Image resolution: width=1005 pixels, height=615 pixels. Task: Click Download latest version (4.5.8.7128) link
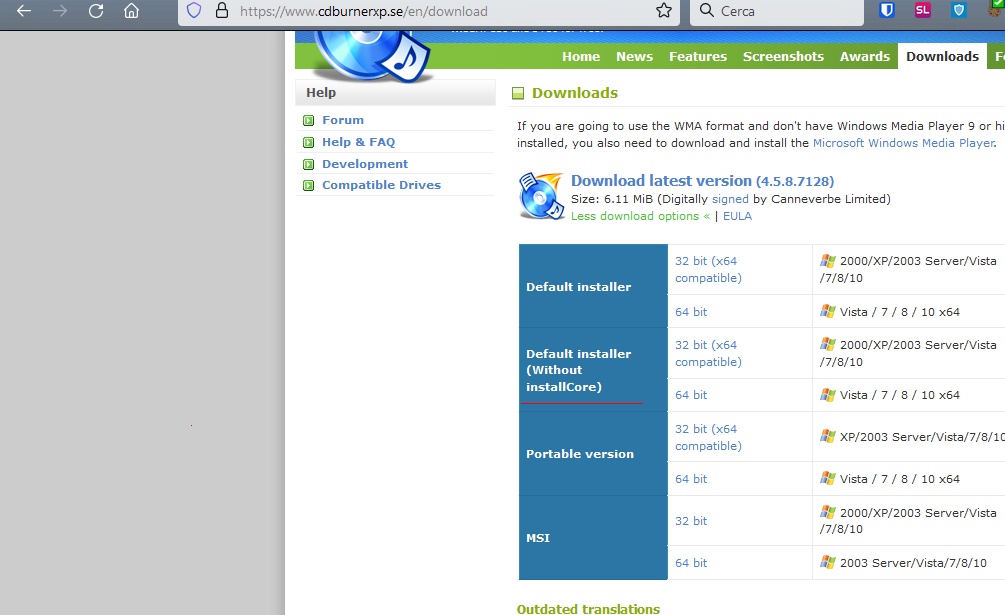coord(702,181)
